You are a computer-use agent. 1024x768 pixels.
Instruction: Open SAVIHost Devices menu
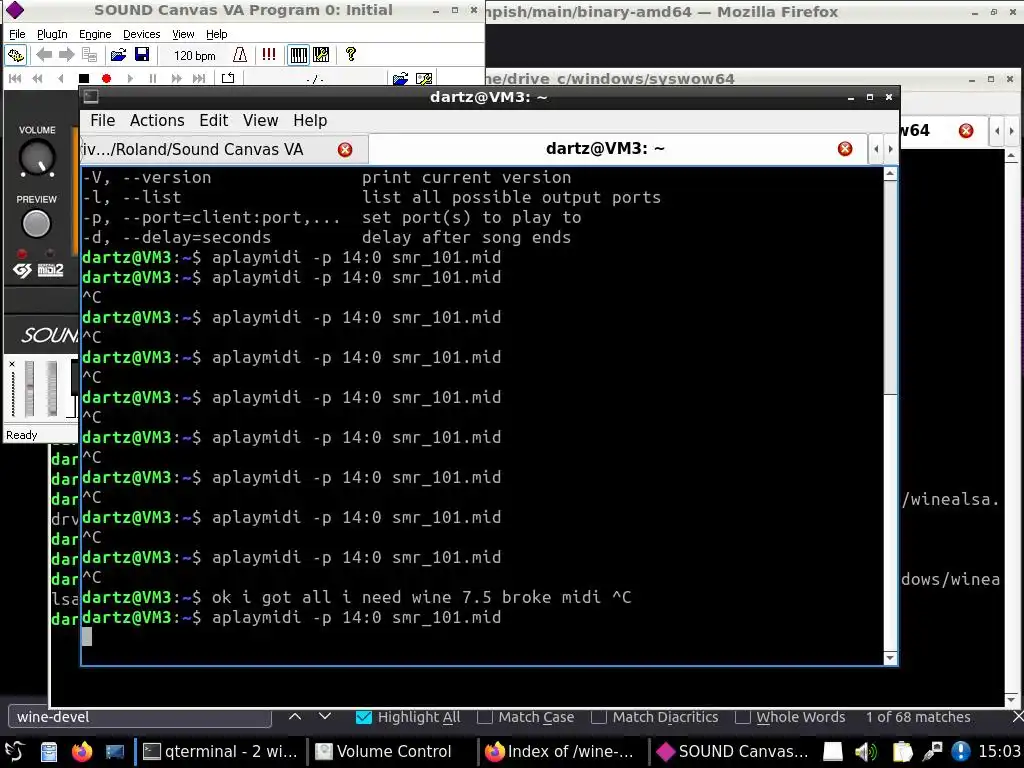pyautogui.click(x=141, y=34)
